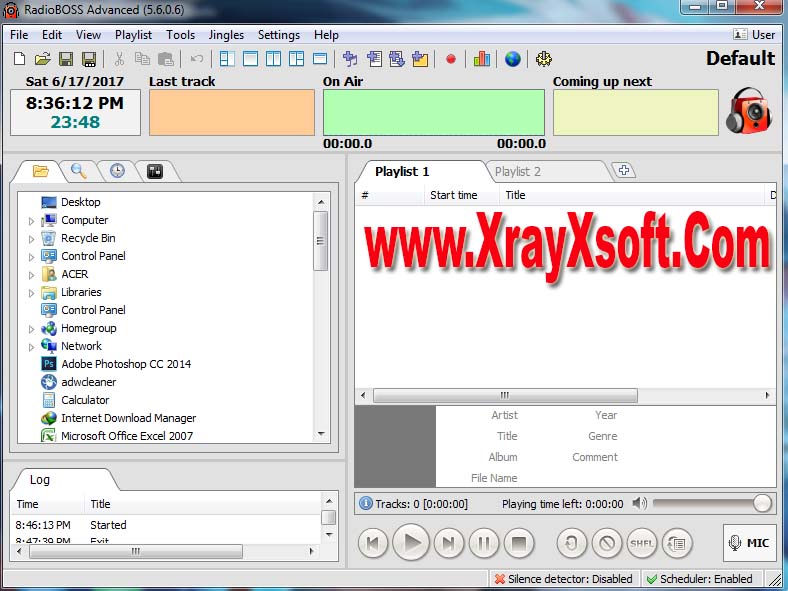The width and height of the screenshot is (788, 591).
Task: Select Adobe Photoshop CC 2014 in tree
Action: tap(126, 364)
